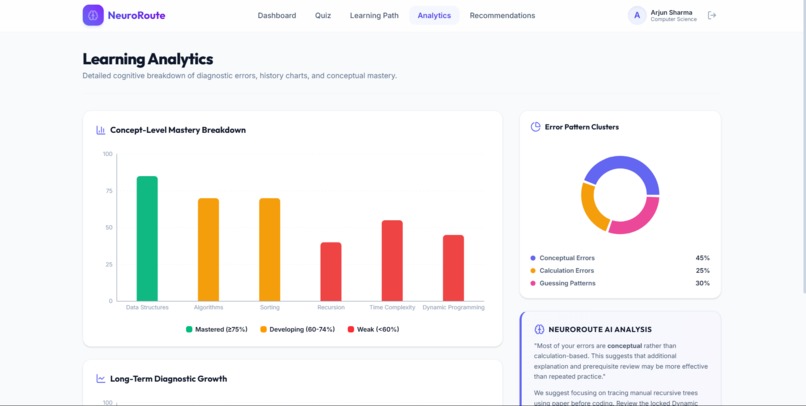
Task: Click the Arjun Sharma avatar circle
Action: coord(637,15)
